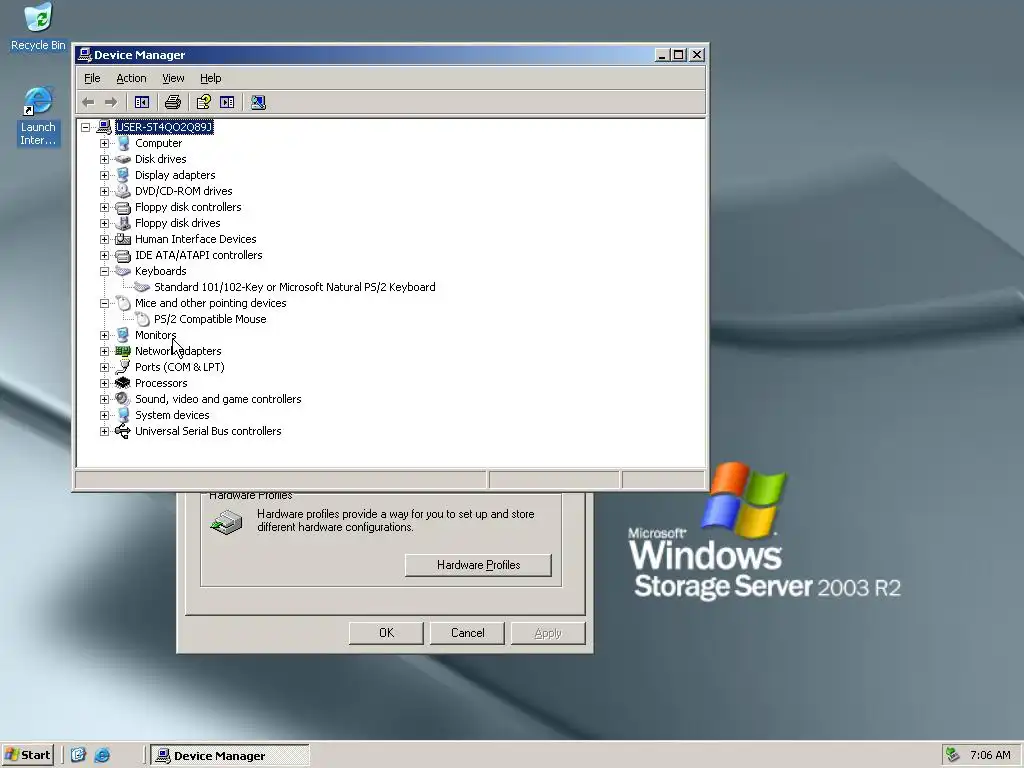Screen dimensions: 1024x768
Task: Collapse the Keyboards node
Action: pyautogui.click(x=104, y=271)
